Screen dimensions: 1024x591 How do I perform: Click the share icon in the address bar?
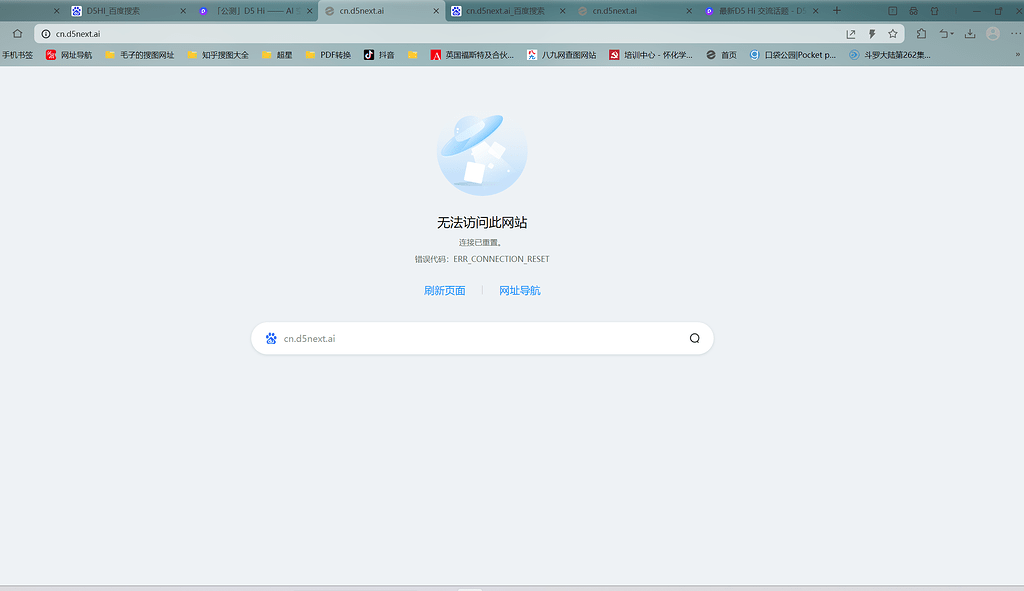[851, 33]
